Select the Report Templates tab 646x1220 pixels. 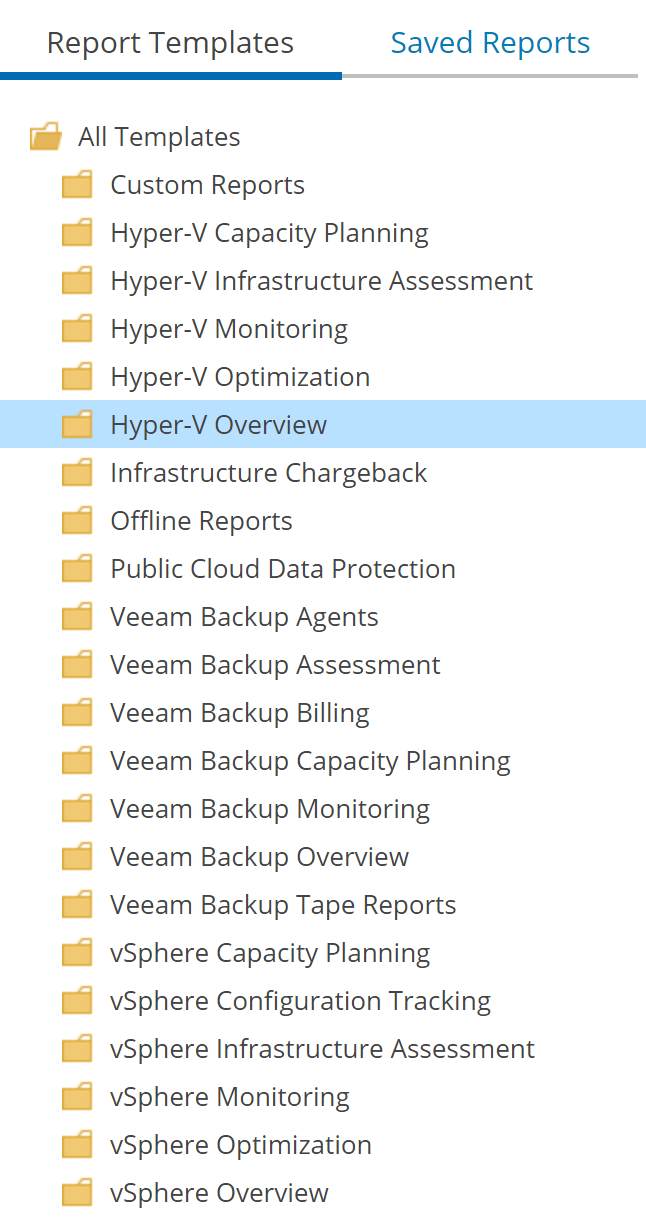171,42
